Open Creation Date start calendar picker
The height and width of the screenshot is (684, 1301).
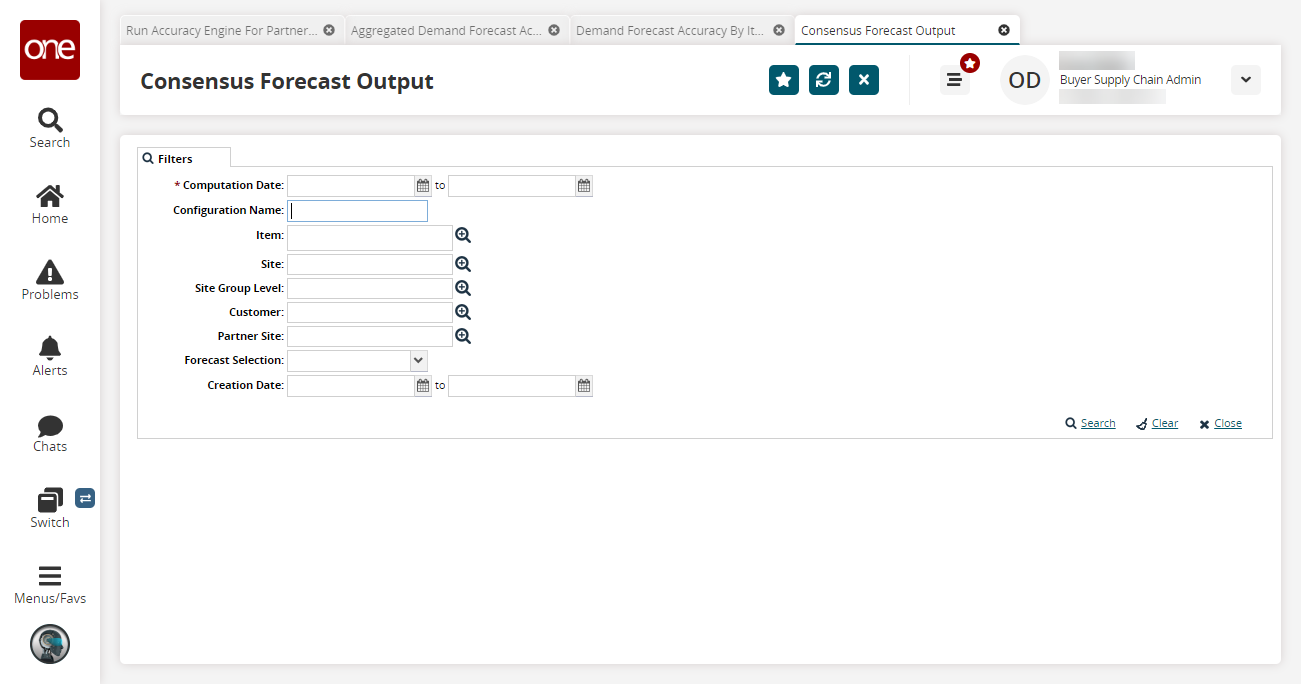[x=423, y=386]
